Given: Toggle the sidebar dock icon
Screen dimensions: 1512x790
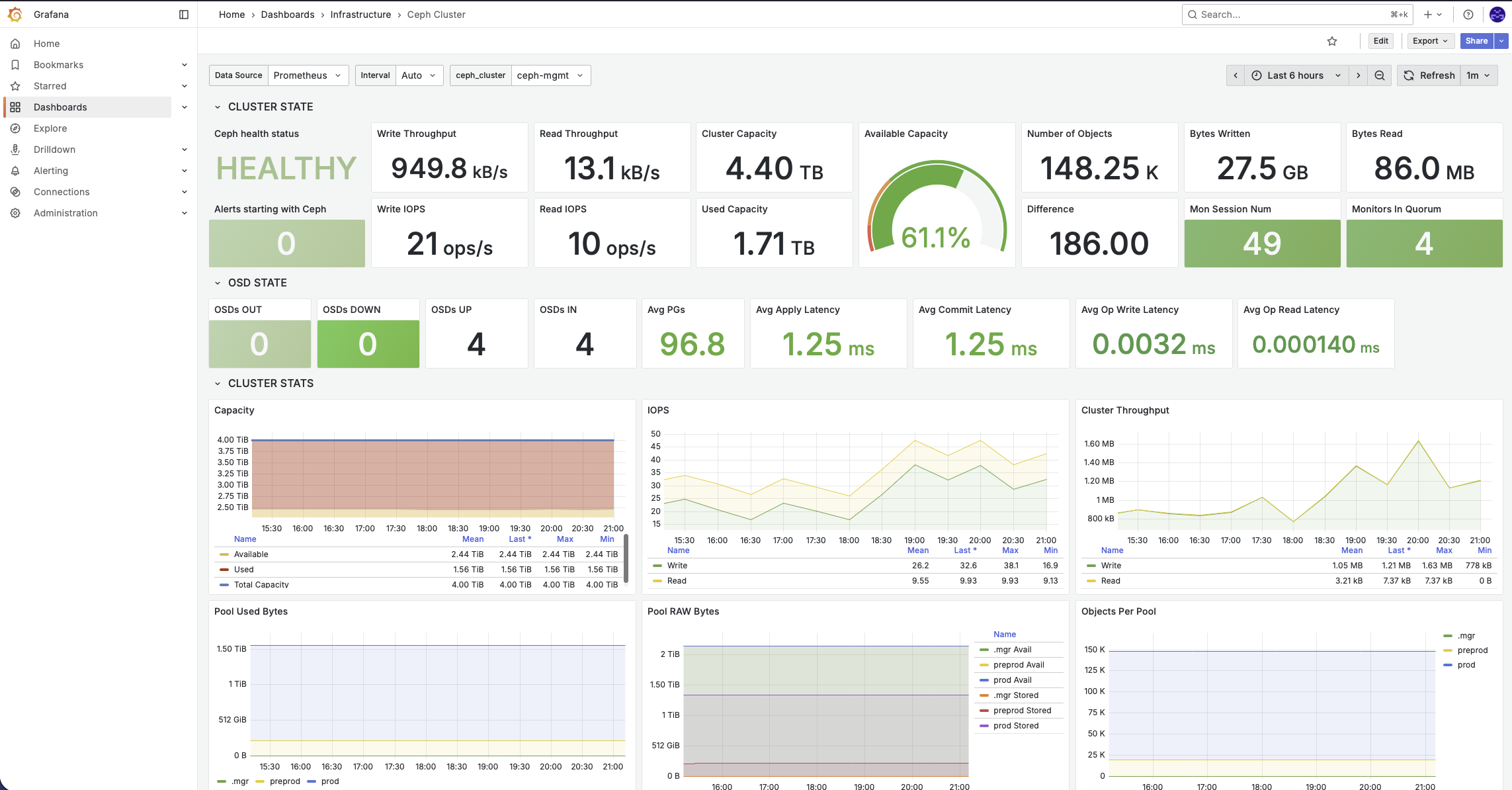Looking at the screenshot, I should (x=184, y=15).
